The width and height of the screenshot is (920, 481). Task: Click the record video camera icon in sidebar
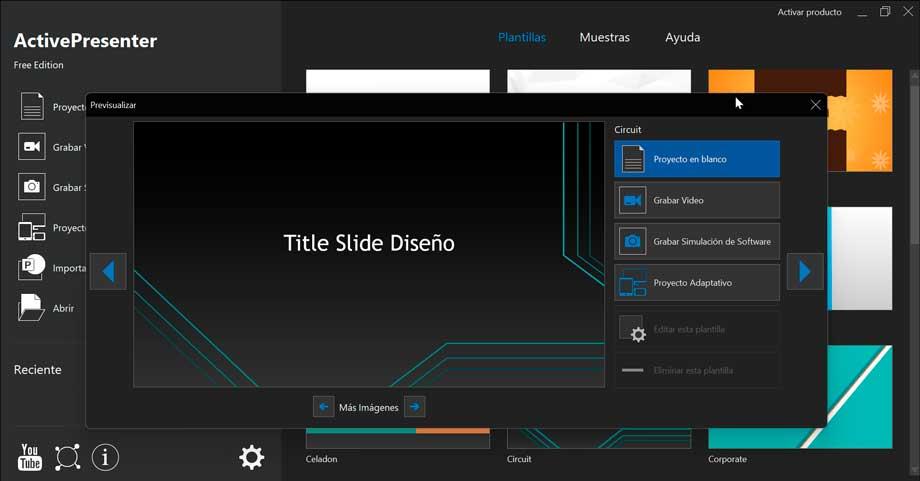coord(32,147)
